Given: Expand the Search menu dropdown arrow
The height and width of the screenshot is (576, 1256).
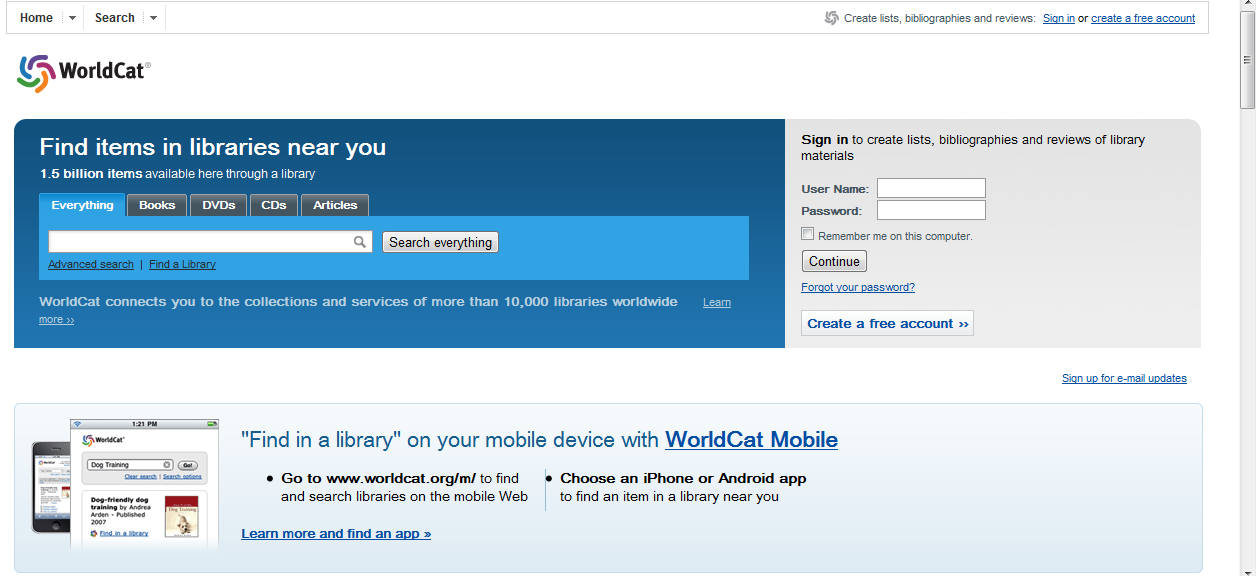Looking at the screenshot, I should 153,18.
